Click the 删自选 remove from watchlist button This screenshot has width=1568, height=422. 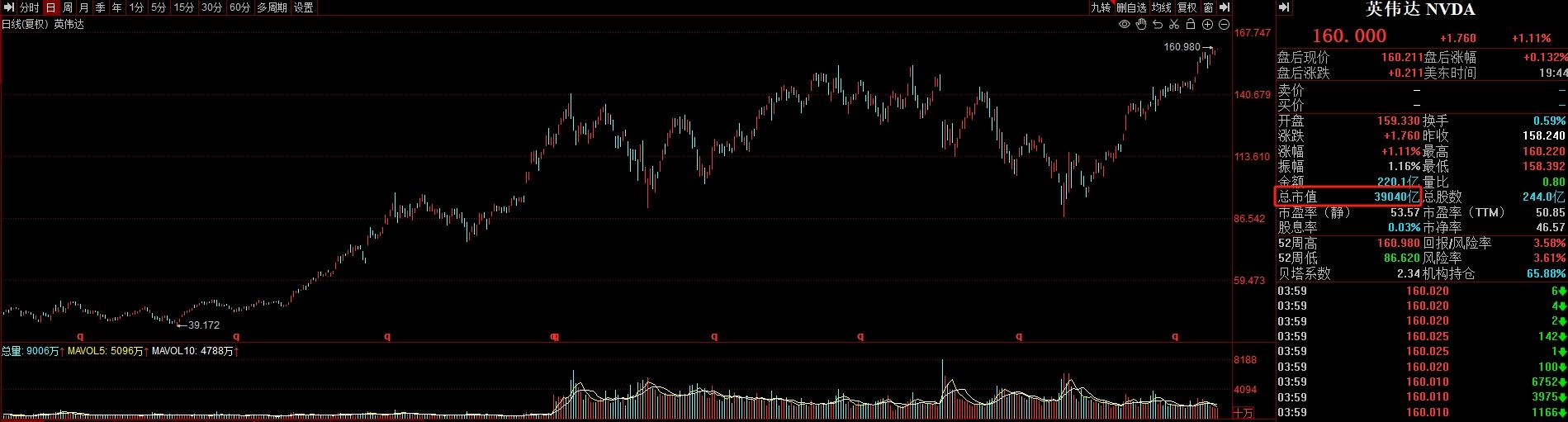[x=1131, y=7]
